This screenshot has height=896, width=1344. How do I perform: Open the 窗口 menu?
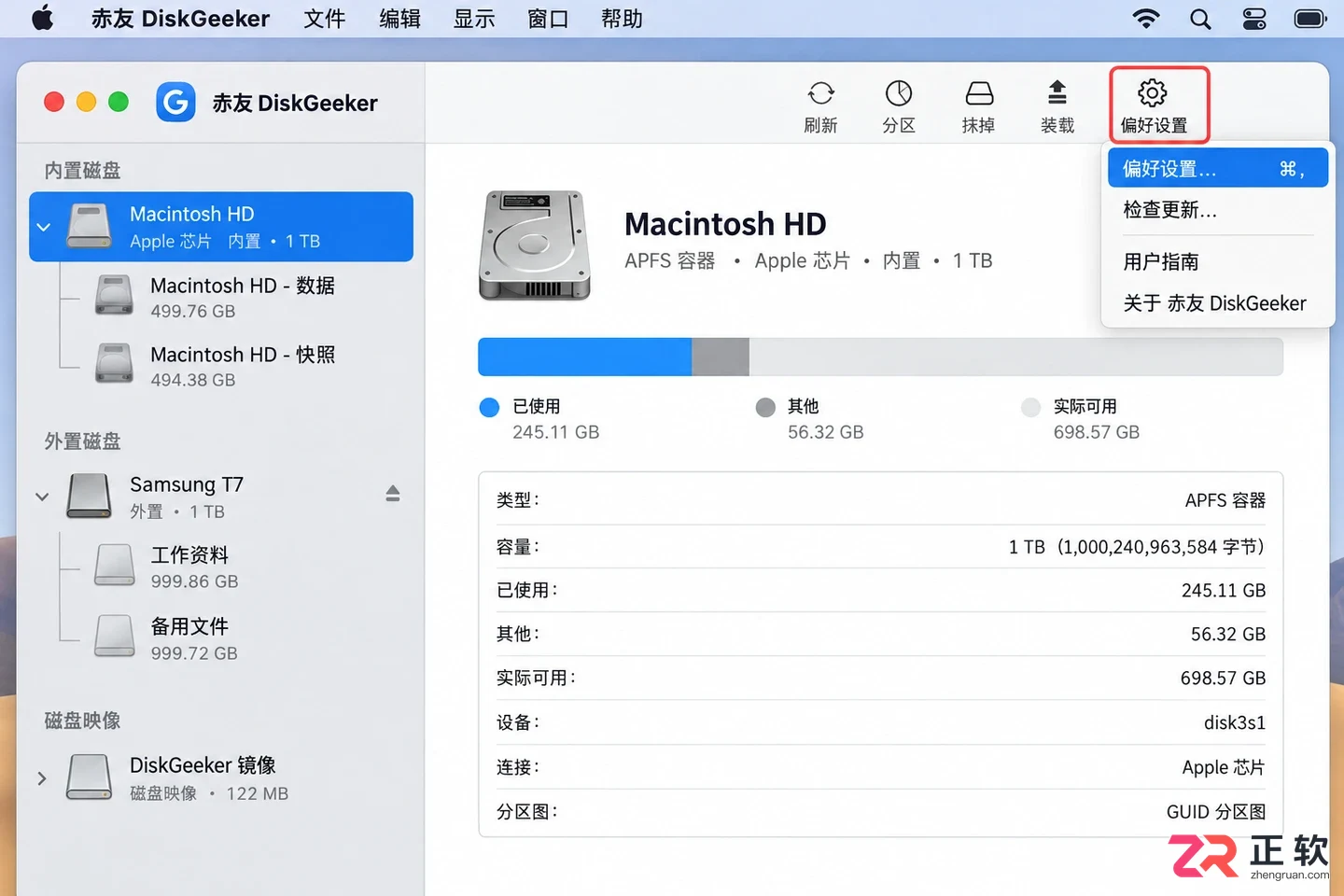tap(548, 19)
